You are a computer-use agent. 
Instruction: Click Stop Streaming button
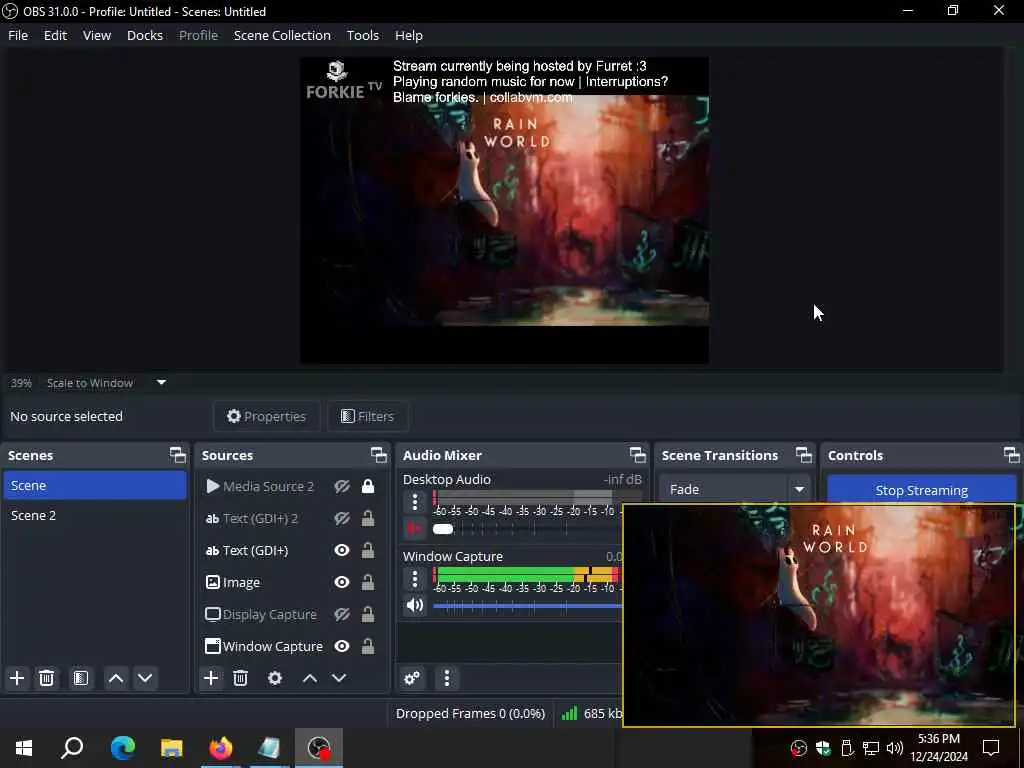tap(921, 490)
